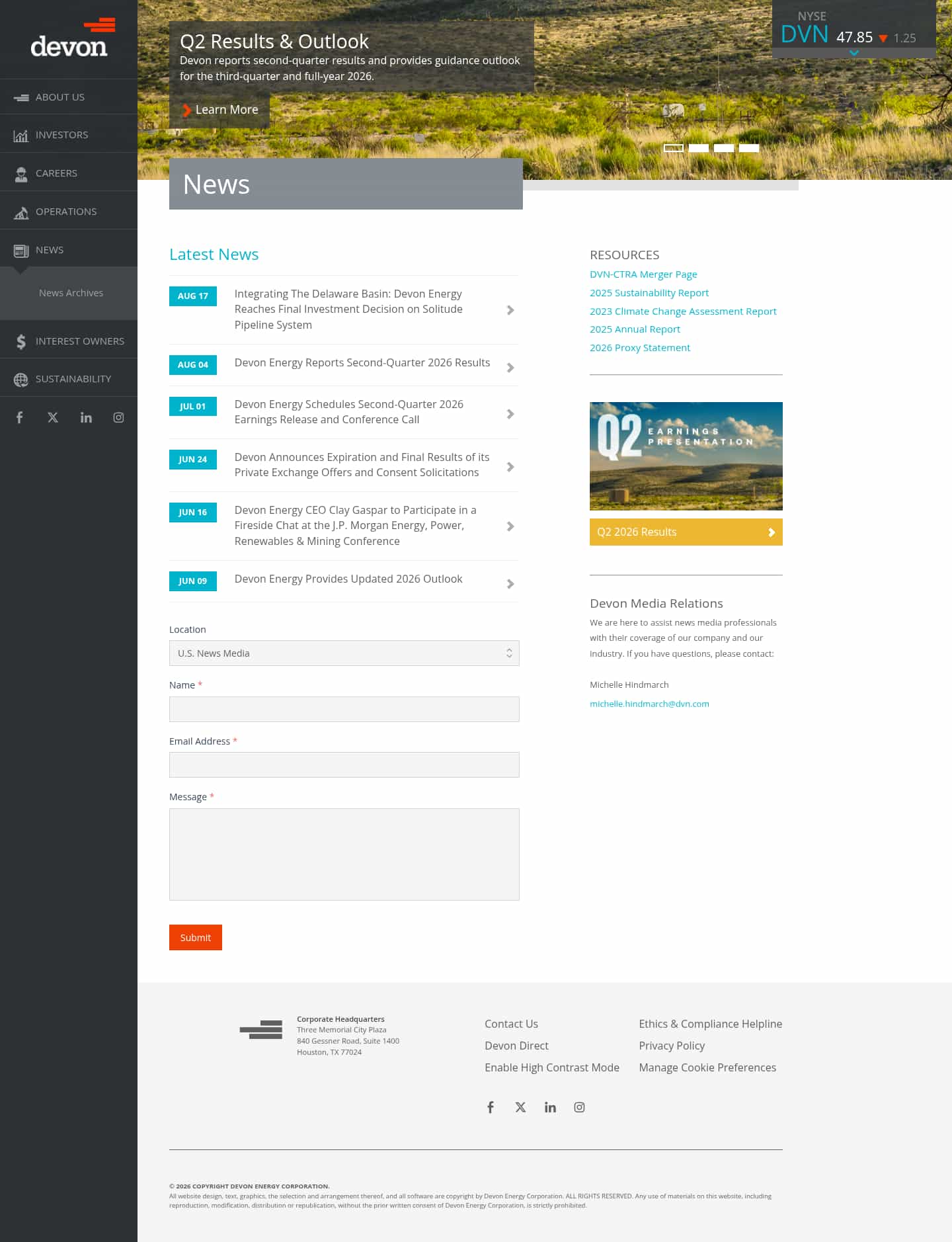Open the Location dropdown (U.S. News Media)

click(344, 653)
